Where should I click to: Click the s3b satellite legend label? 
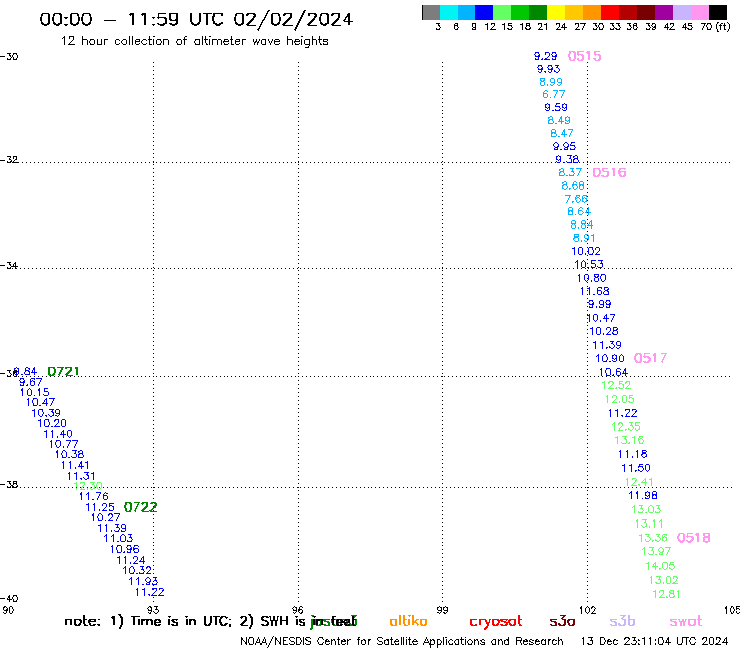(622, 621)
